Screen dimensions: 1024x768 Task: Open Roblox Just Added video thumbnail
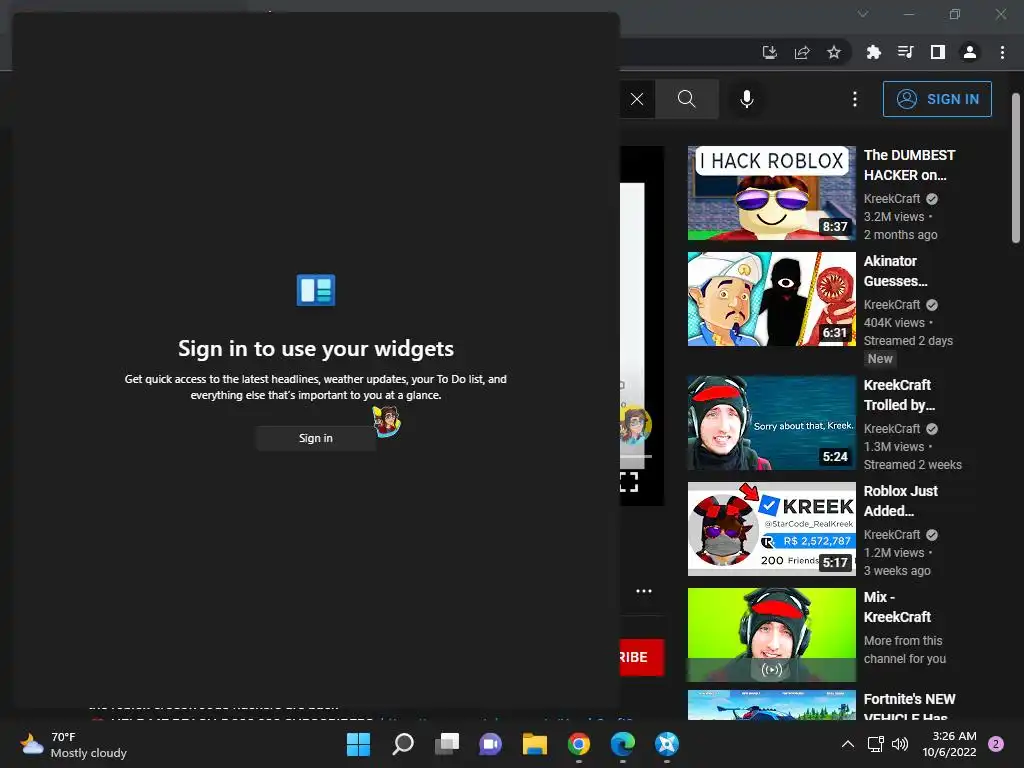pyautogui.click(x=771, y=528)
